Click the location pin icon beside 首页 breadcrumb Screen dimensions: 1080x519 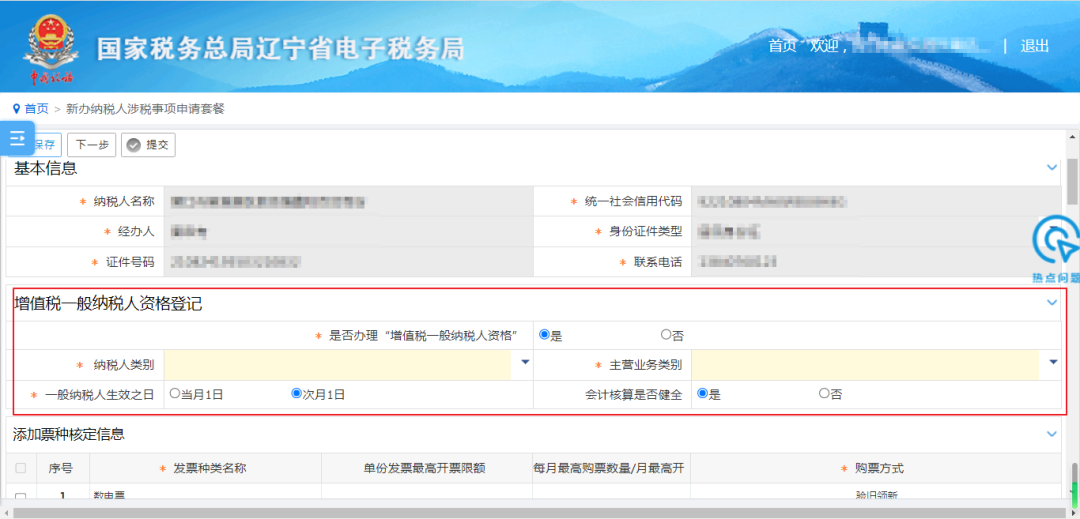17,109
